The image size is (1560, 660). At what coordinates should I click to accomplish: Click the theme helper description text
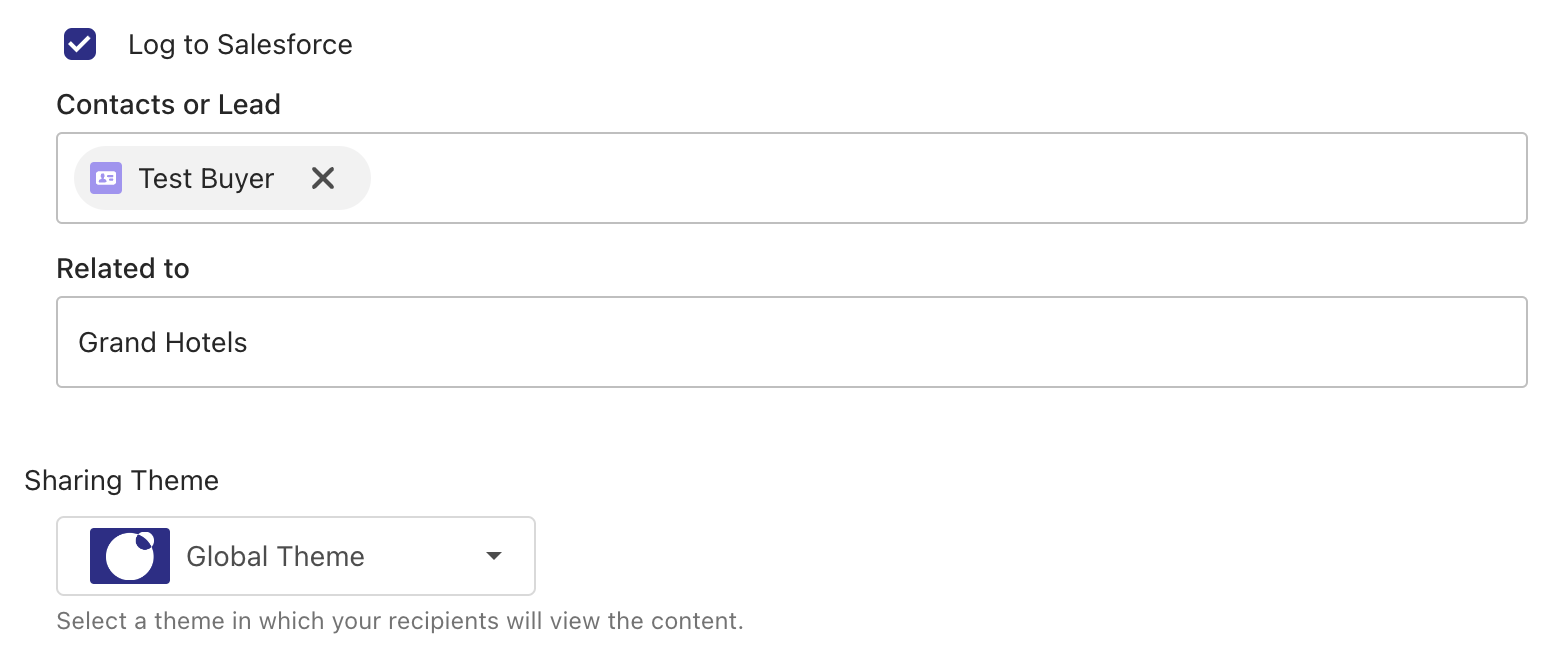point(400,621)
